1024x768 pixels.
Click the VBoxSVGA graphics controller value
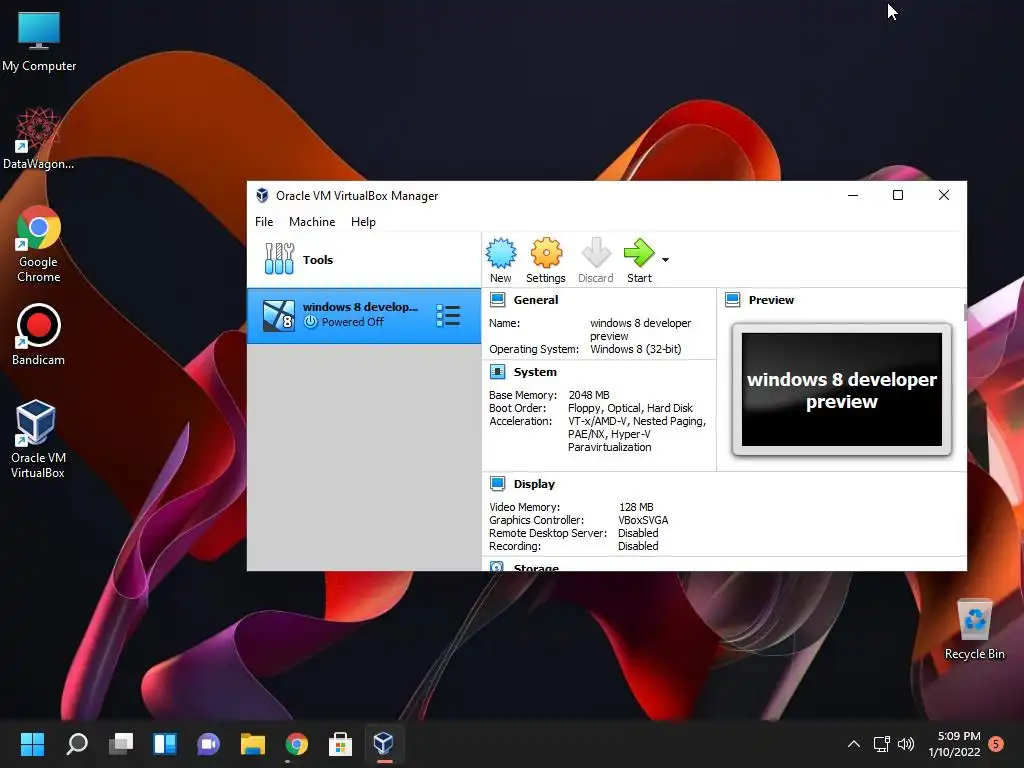coord(643,520)
